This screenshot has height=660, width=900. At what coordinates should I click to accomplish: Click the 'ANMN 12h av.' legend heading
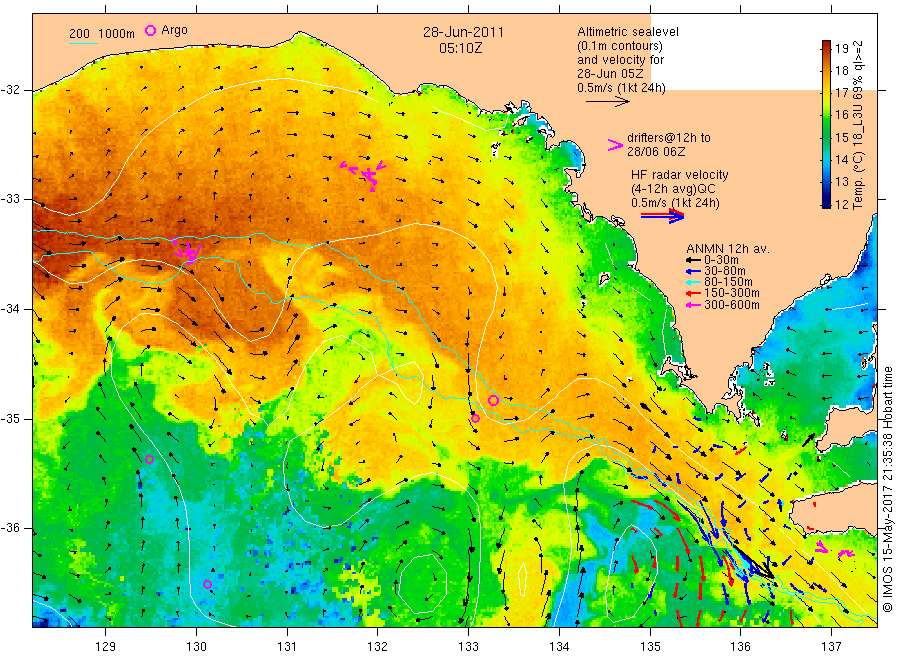(728, 249)
